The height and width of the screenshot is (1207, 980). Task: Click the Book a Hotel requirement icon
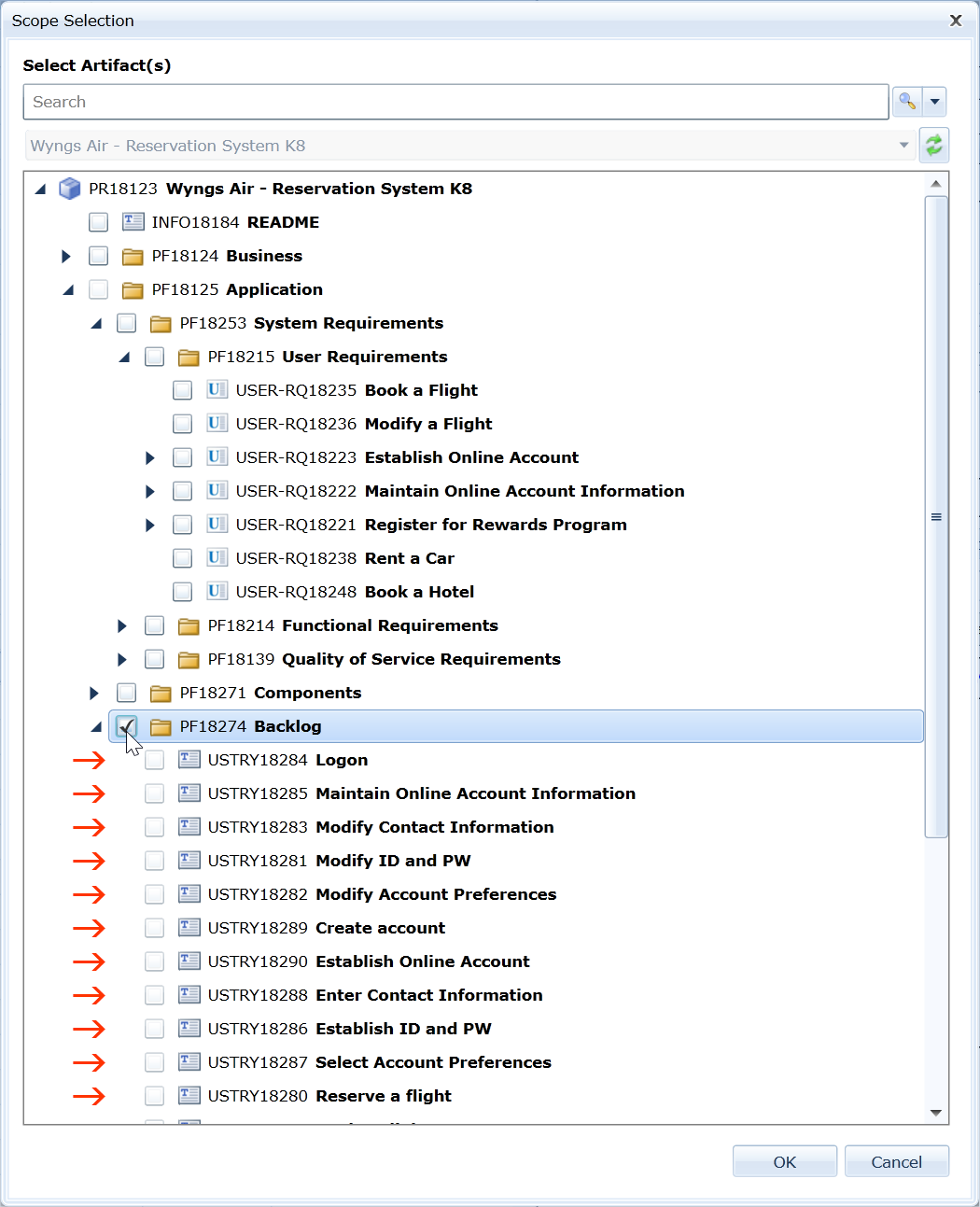[x=217, y=592]
